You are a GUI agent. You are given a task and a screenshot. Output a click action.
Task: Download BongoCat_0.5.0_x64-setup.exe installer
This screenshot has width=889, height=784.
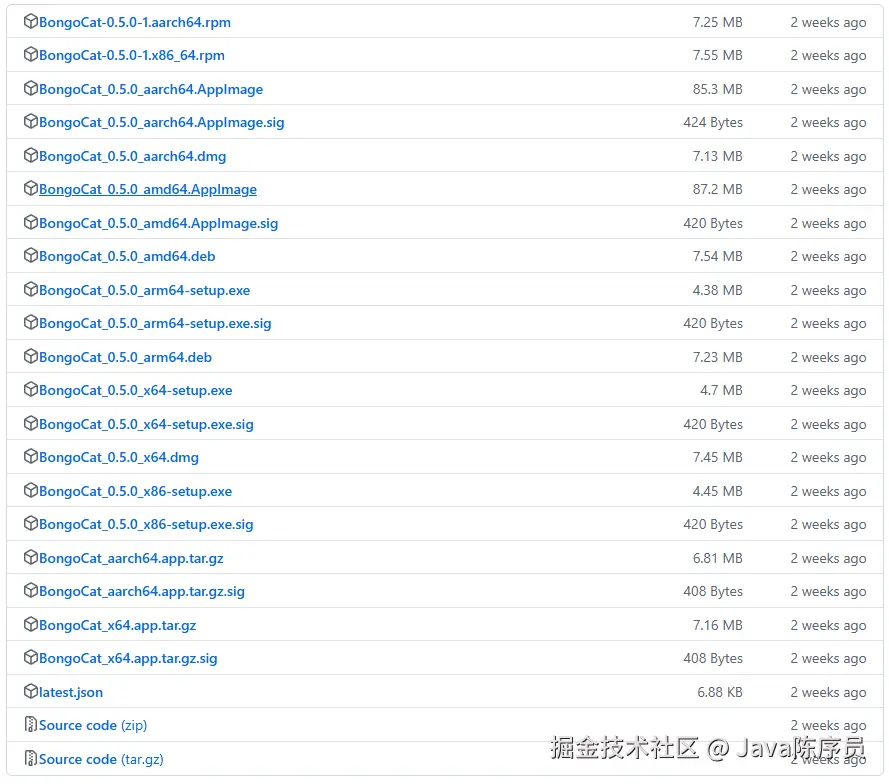[136, 391]
